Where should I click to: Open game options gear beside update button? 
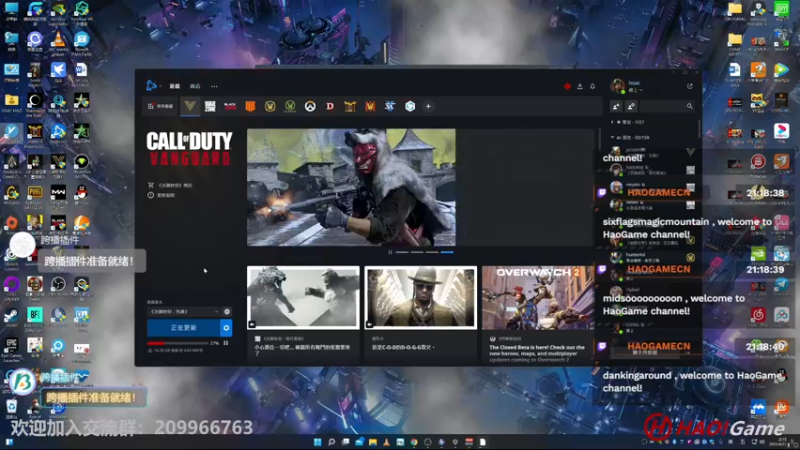coord(226,328)
